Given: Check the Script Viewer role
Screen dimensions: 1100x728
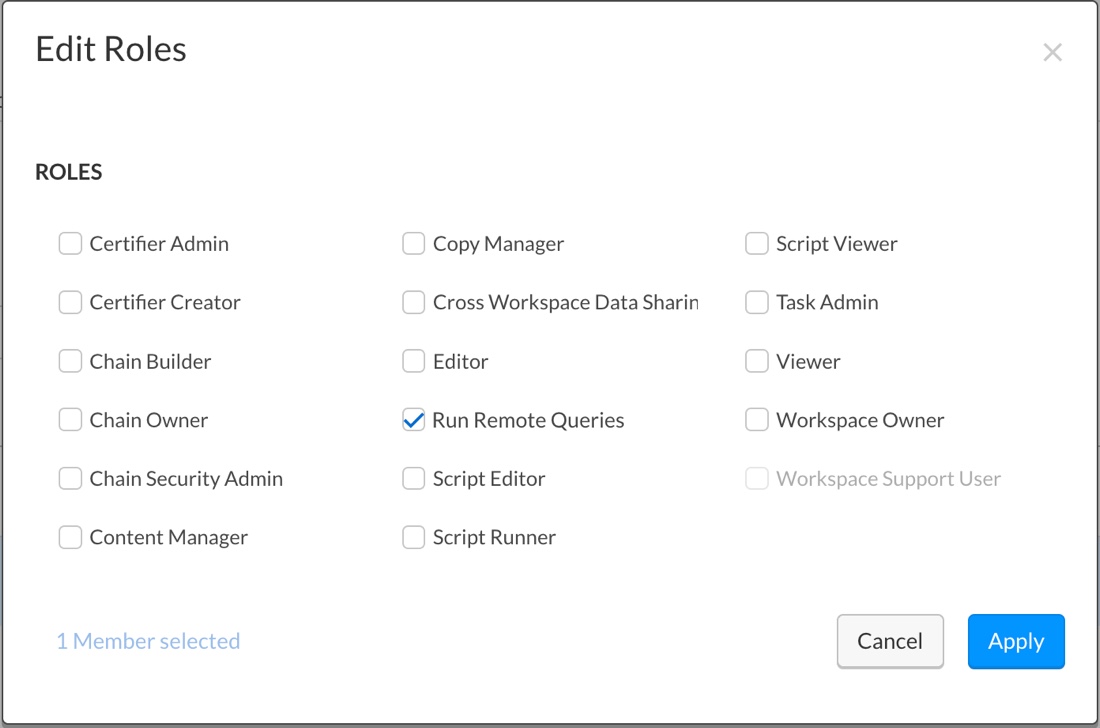Looking at the screenshot, I should point(757,244).
